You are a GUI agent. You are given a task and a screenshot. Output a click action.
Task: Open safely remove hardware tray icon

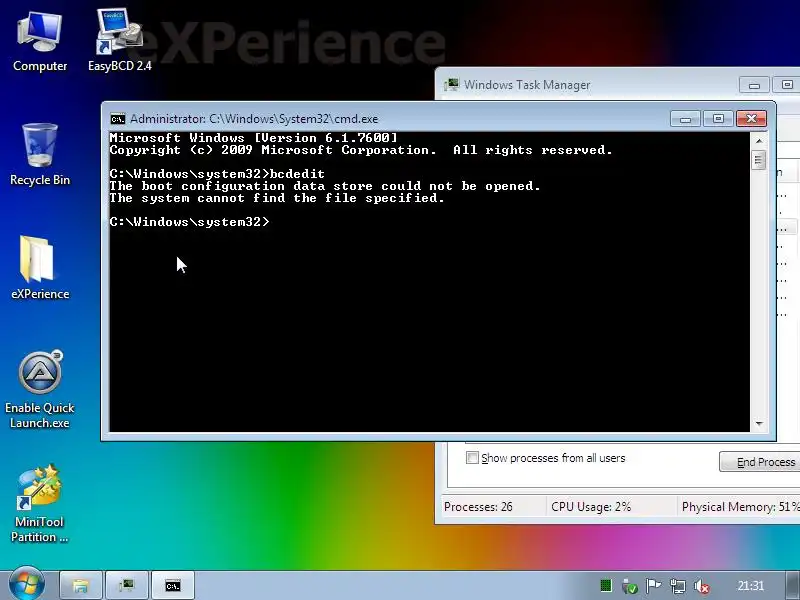(x=630, y=586)
